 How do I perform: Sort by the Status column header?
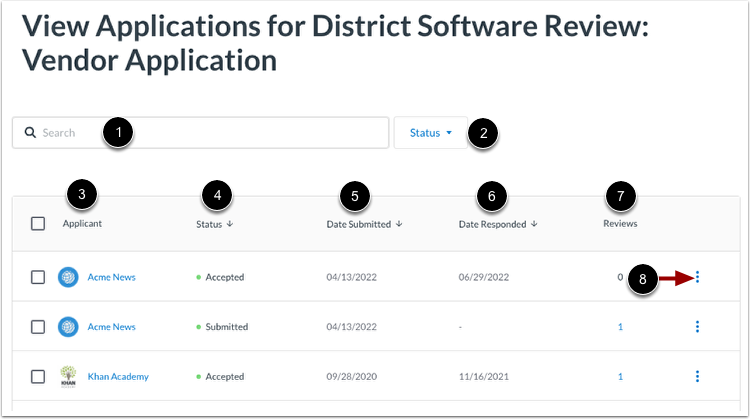tap(214, 224)
